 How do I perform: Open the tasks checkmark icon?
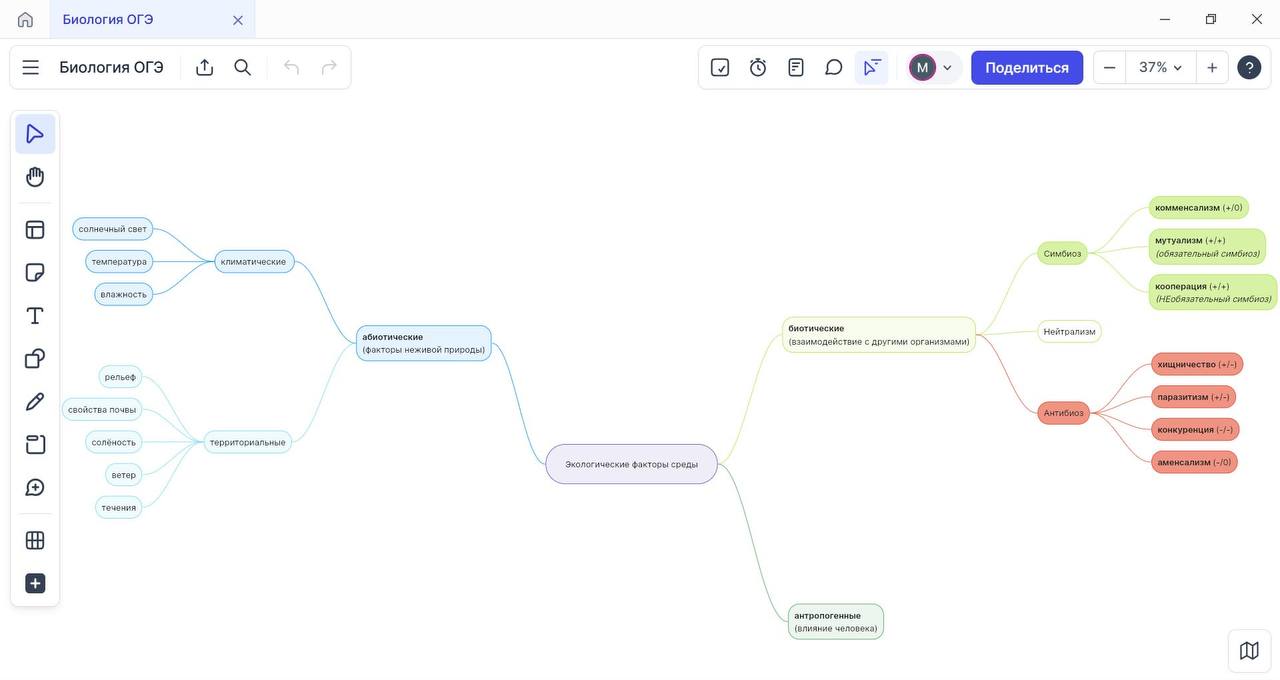pyautogui.click(x=720, y=67)
